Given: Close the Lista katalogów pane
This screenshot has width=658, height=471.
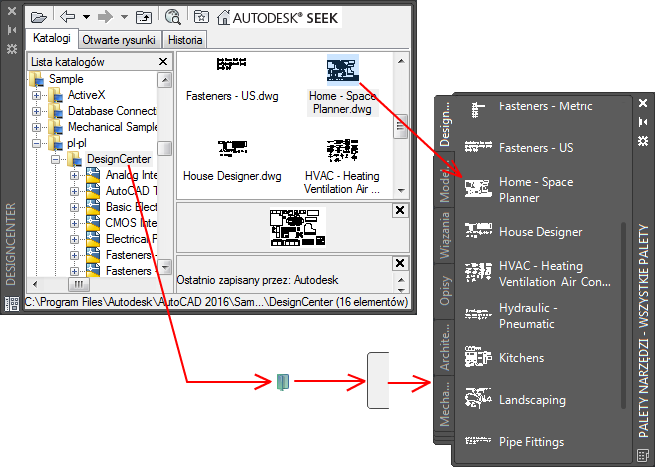Looking at the screenshot, I should coord(163,62).
